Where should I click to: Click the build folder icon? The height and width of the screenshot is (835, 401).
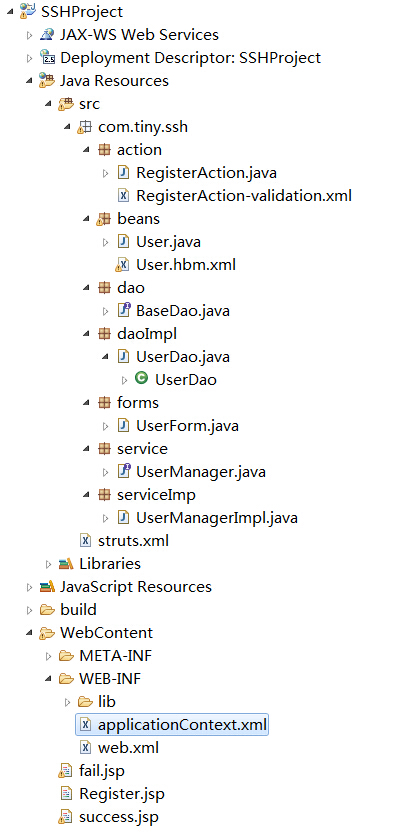47,609
